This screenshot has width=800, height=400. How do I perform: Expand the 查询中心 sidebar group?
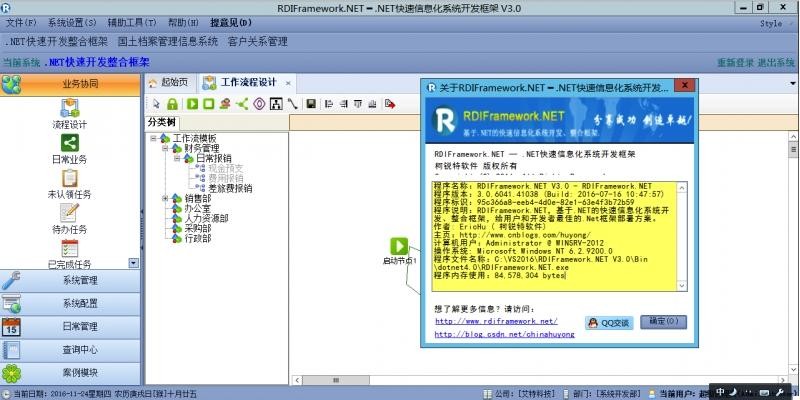70,350
